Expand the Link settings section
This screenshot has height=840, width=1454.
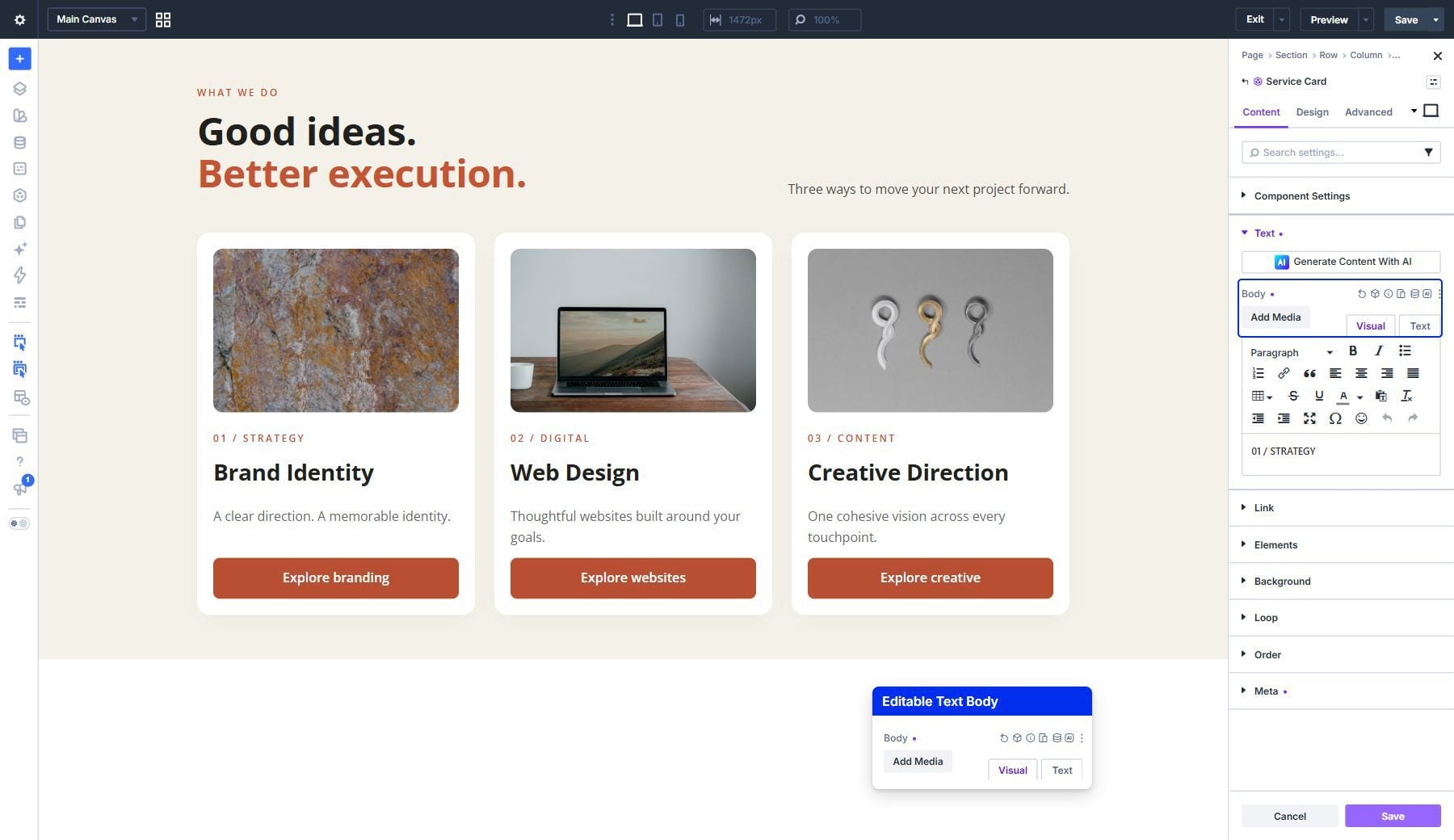pos(1341,508)
